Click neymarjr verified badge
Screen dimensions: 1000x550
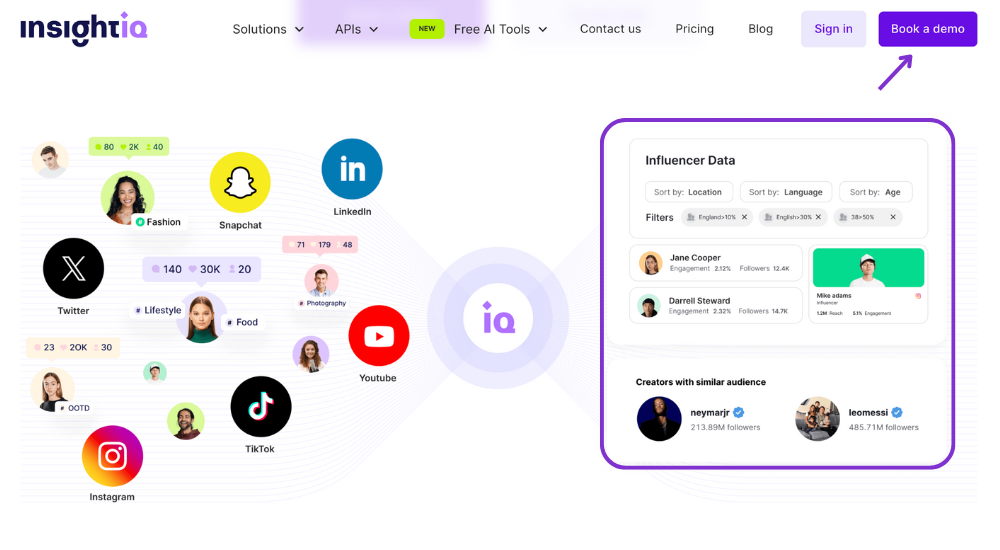tap(739, 412)
